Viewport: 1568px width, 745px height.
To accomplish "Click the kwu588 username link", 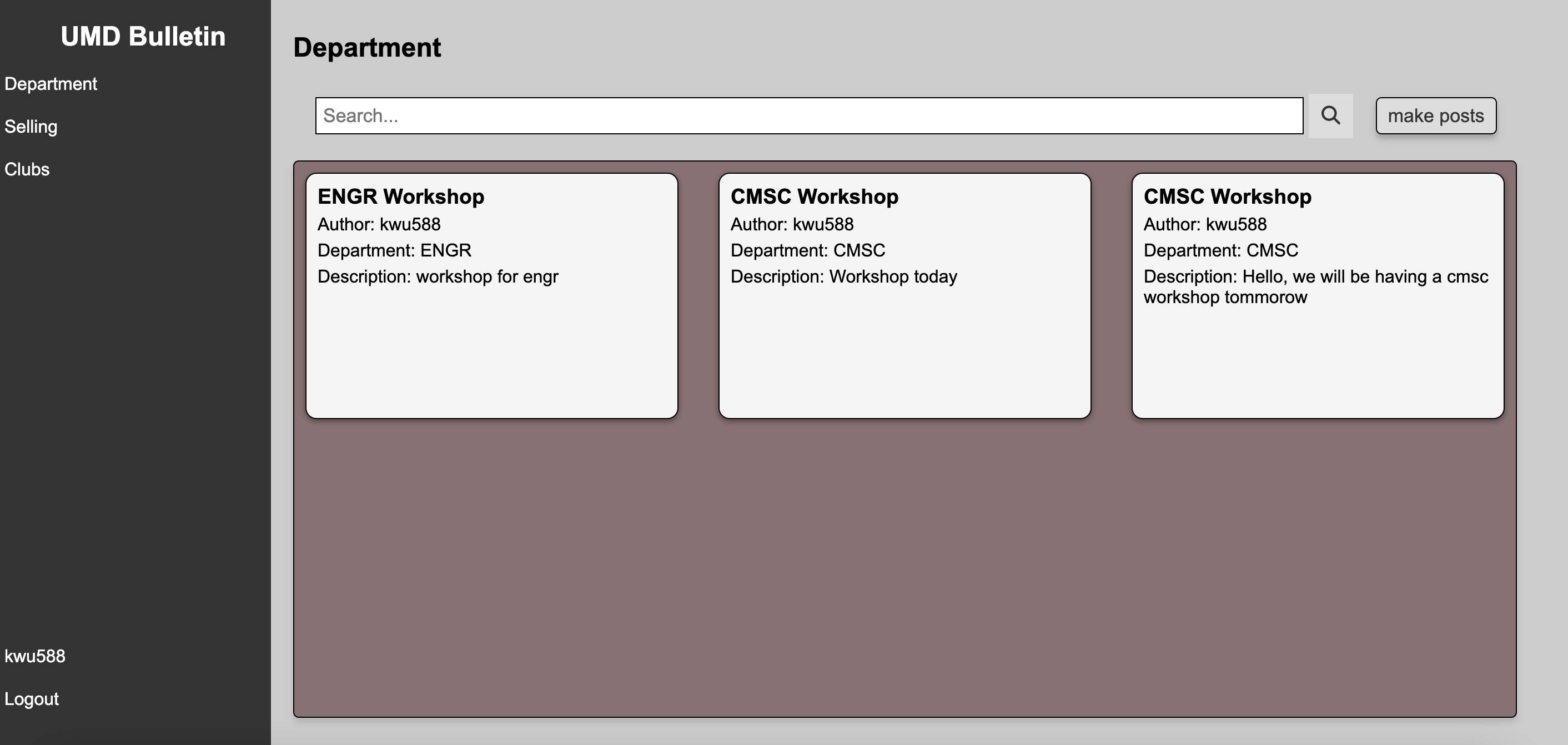I will [x=34, y=656].
